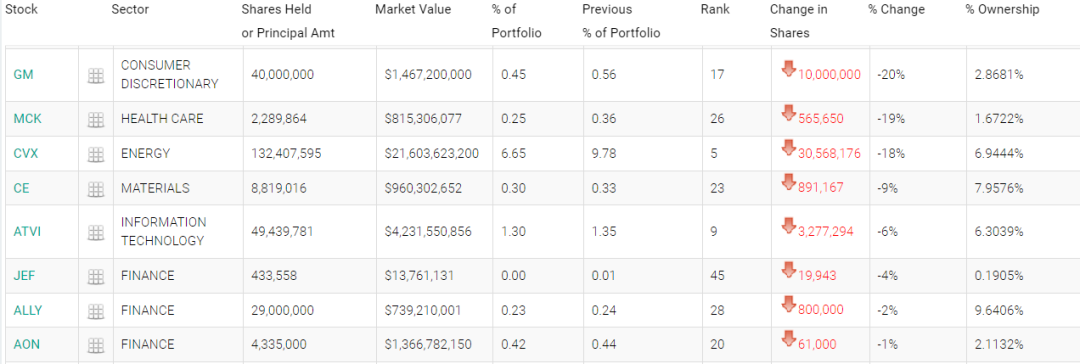Screen dimensions: 1080x364
Task: Open the CVX ticker link
Action: coord(25,153)
